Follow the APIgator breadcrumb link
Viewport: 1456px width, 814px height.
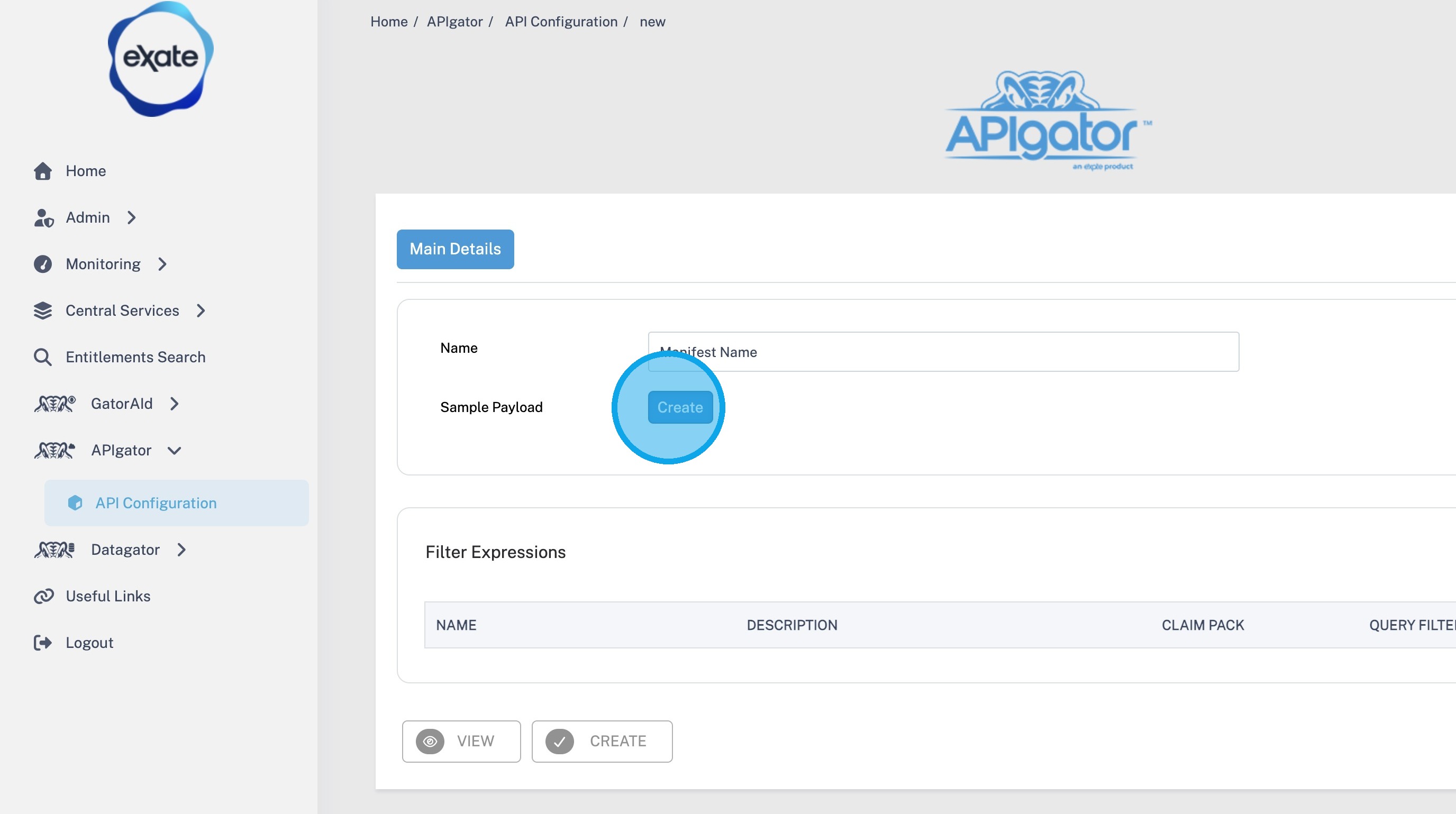pos(454,22)
